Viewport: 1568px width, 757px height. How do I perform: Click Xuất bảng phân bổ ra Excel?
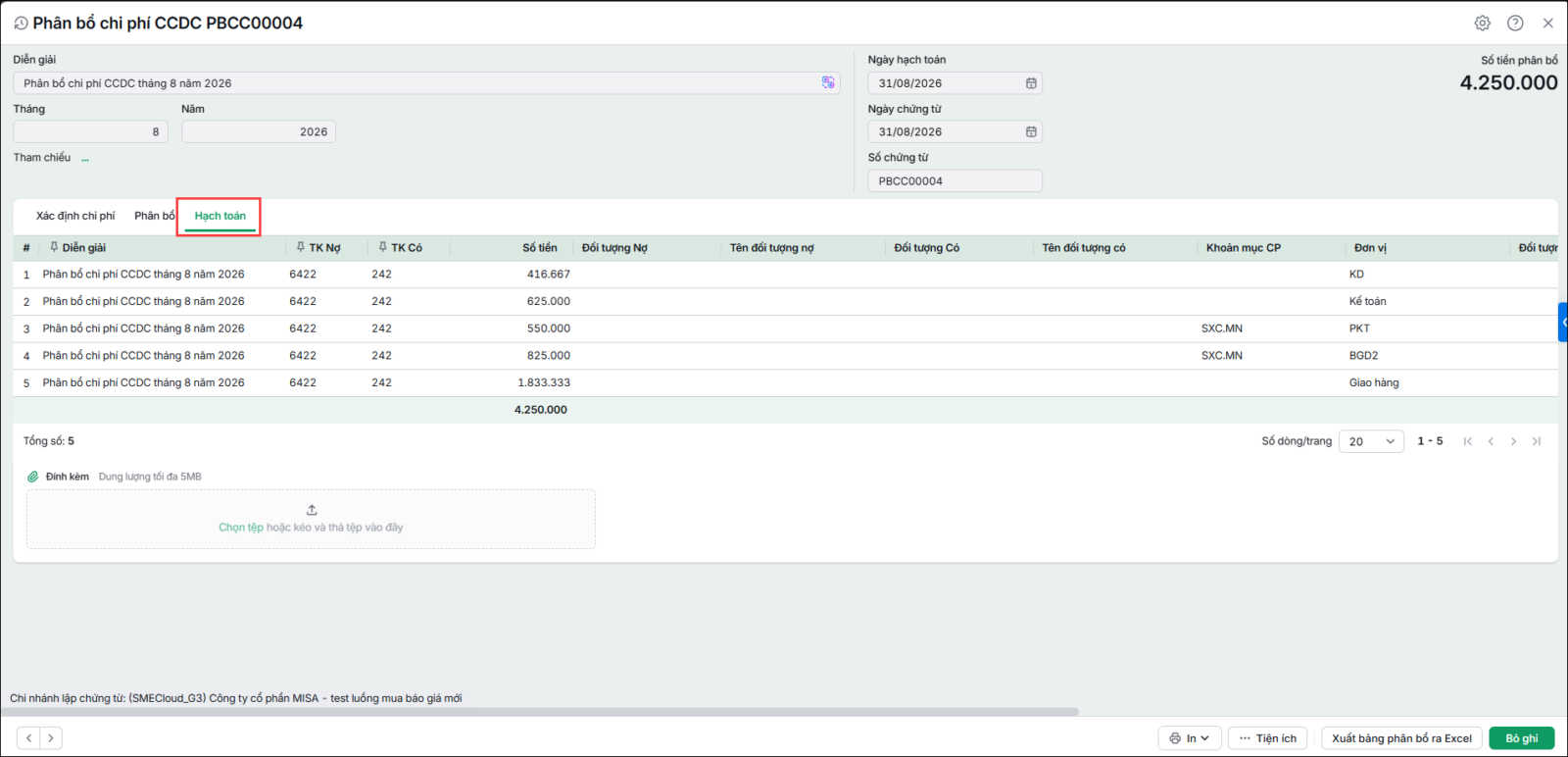coord(1401,738)
